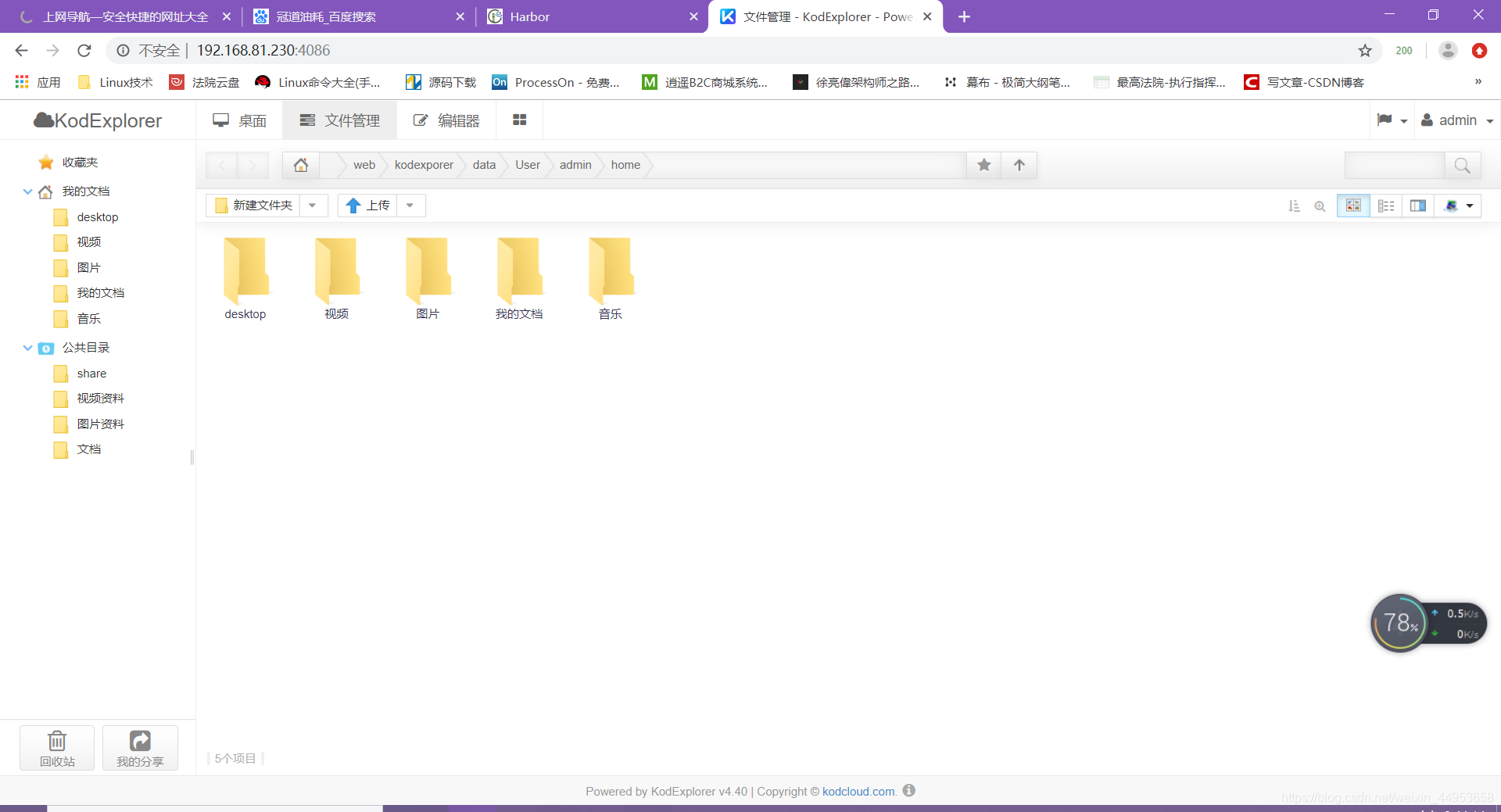This screenshot has width=1501, height=812.
Task: Click the home breadcrumb segment
Action: point(625,165)
